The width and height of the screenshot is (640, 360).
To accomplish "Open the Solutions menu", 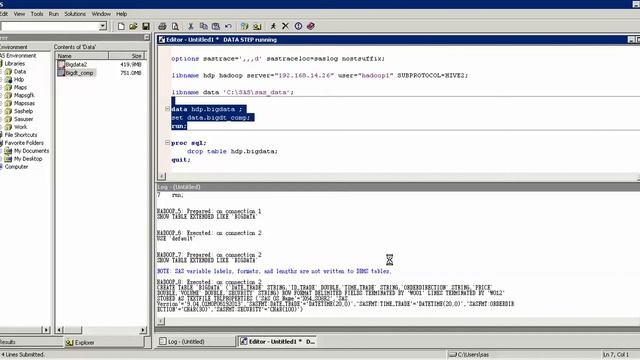I will (75, 14).
